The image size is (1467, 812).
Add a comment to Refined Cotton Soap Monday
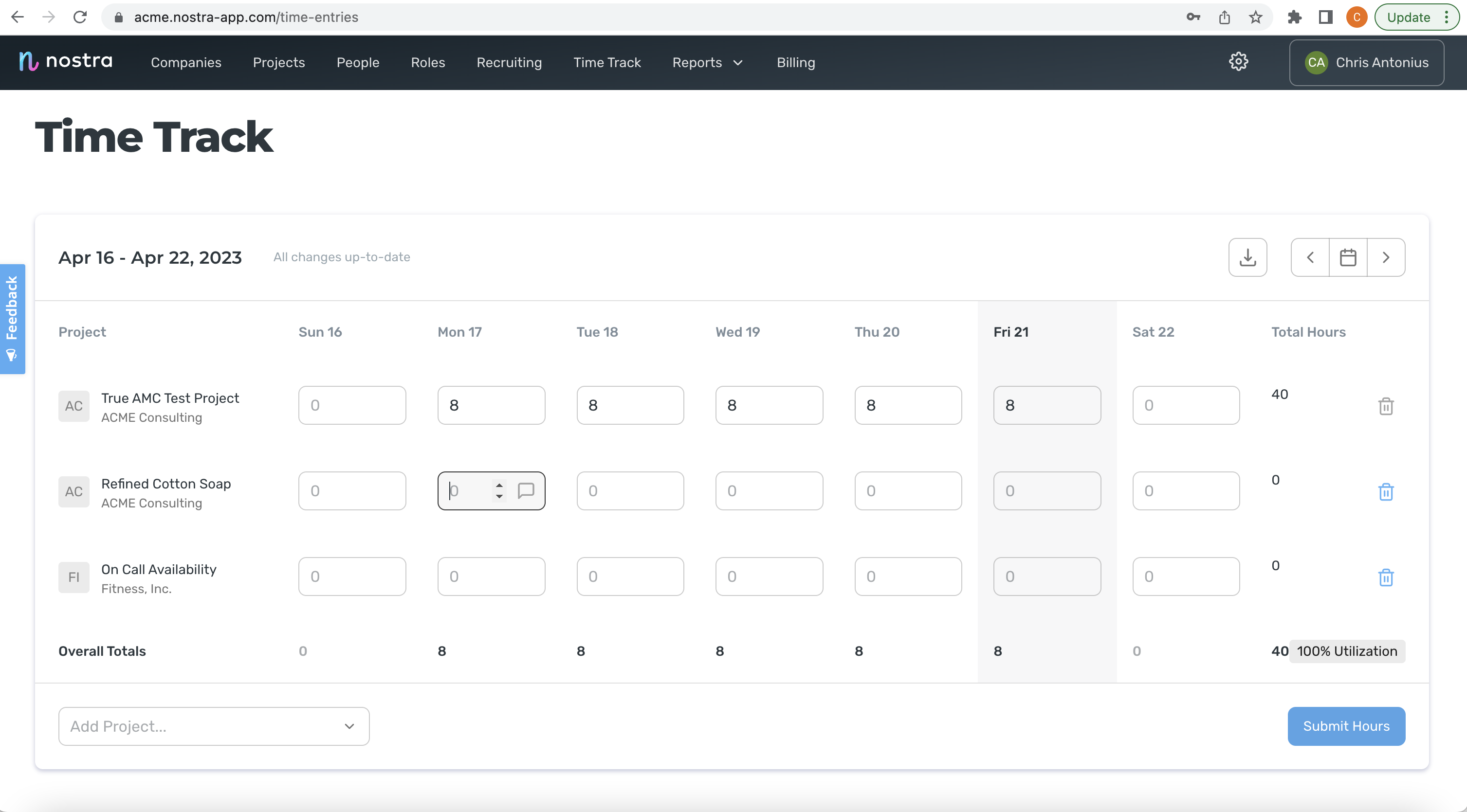click(x=526, y=490)
